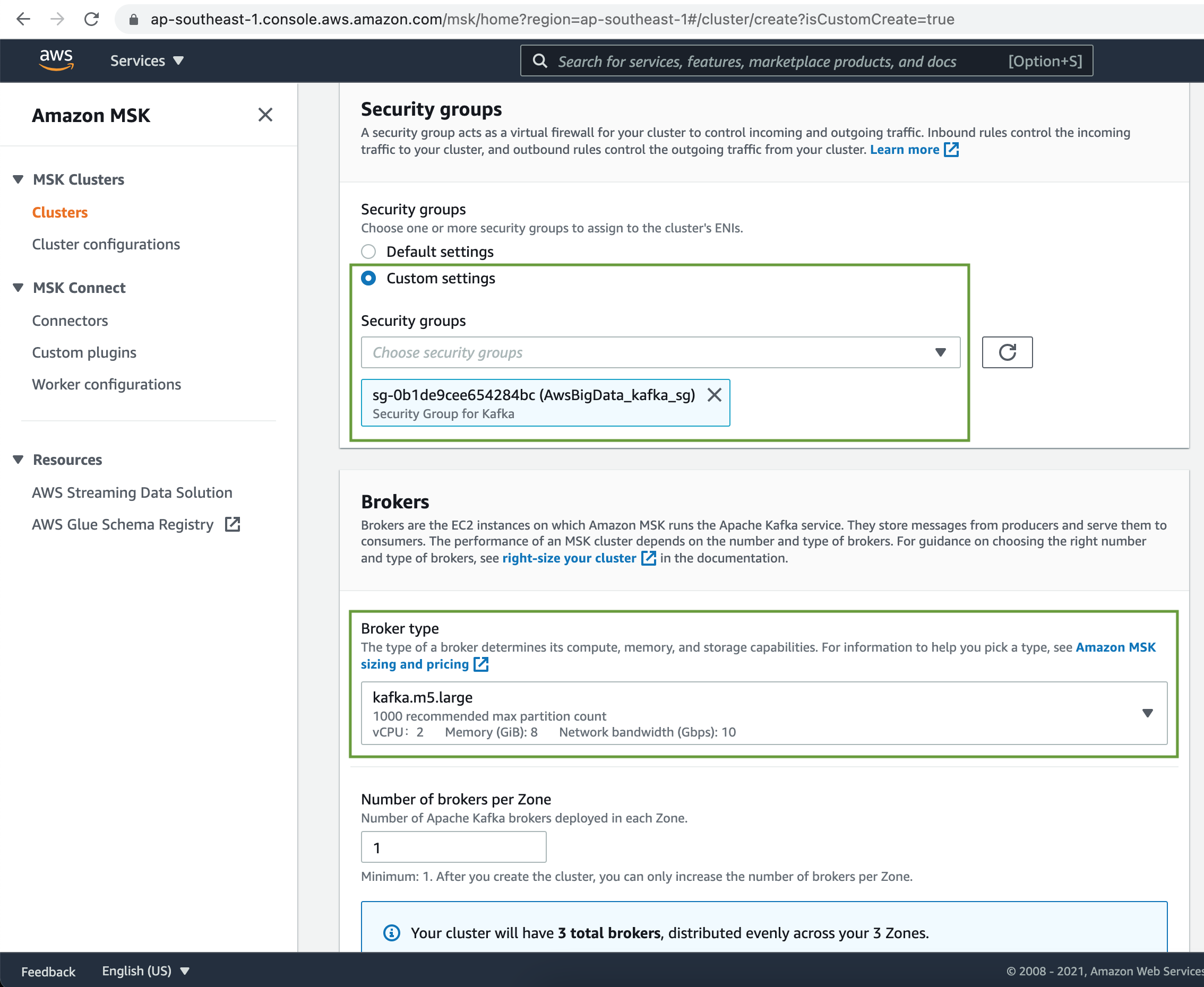Collapse the Resources navigation section
Viewport: 1204px width, 987px height.
pos(18,460)
